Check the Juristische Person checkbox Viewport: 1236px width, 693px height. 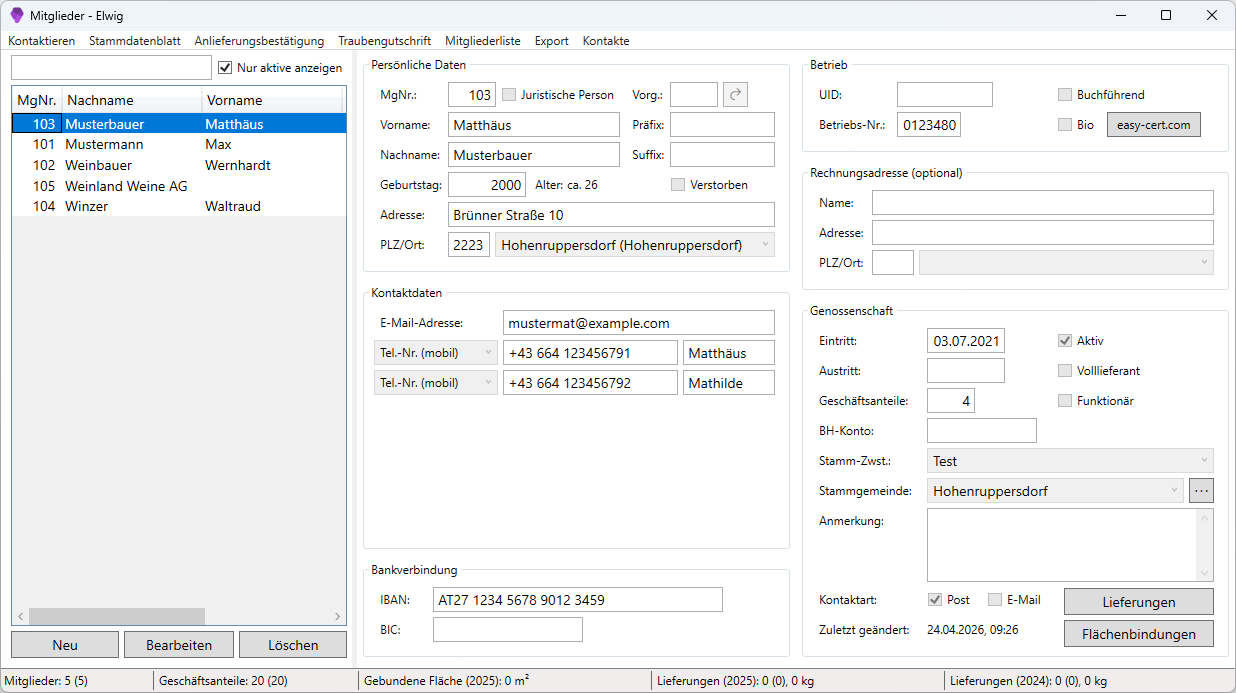pyautogui.click(x=509, y=95)
